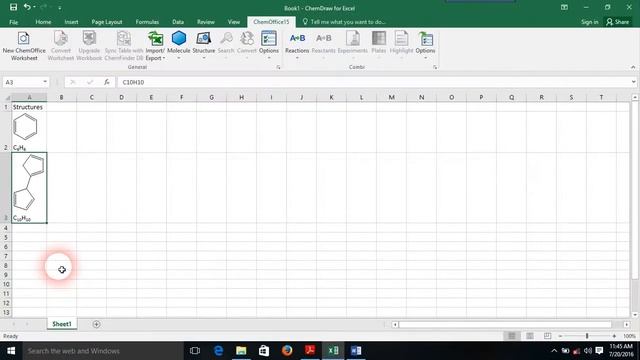Click taskbar Search the web and Windows

(103, 351)
